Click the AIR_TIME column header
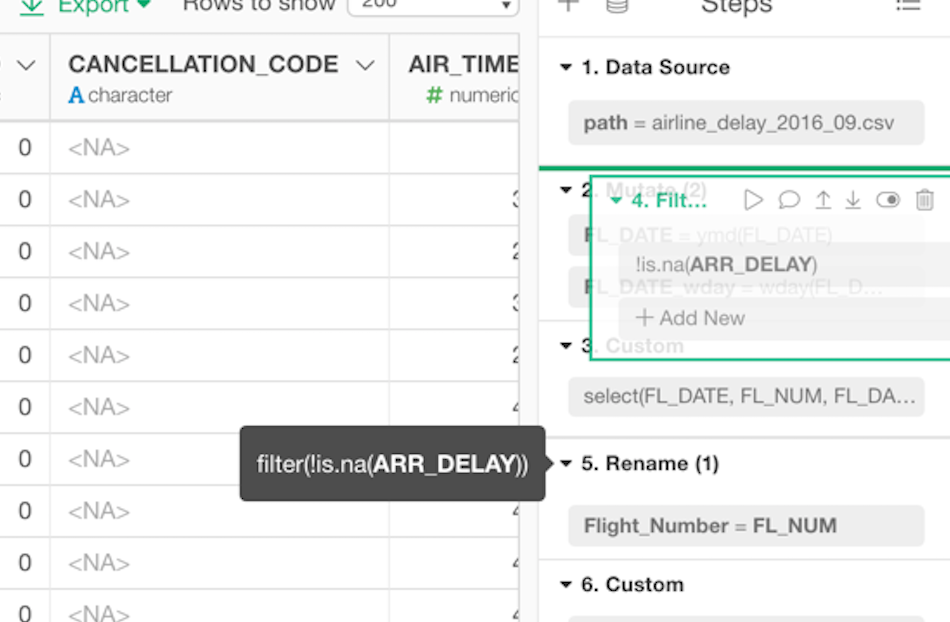The image size is (950, 622). [x=463, y=64]
